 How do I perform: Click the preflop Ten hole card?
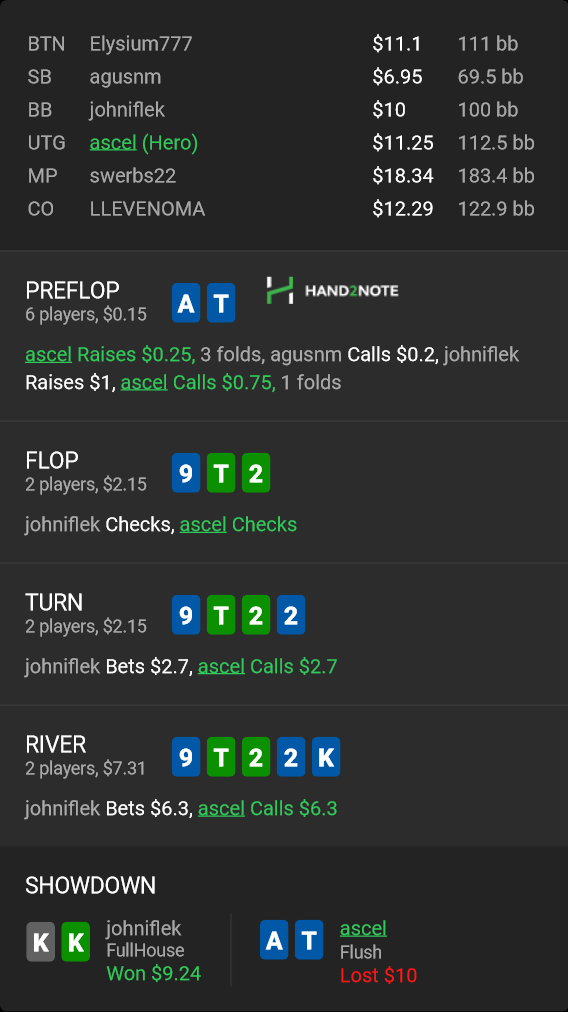pyautogui.click(x=221, y=303)
